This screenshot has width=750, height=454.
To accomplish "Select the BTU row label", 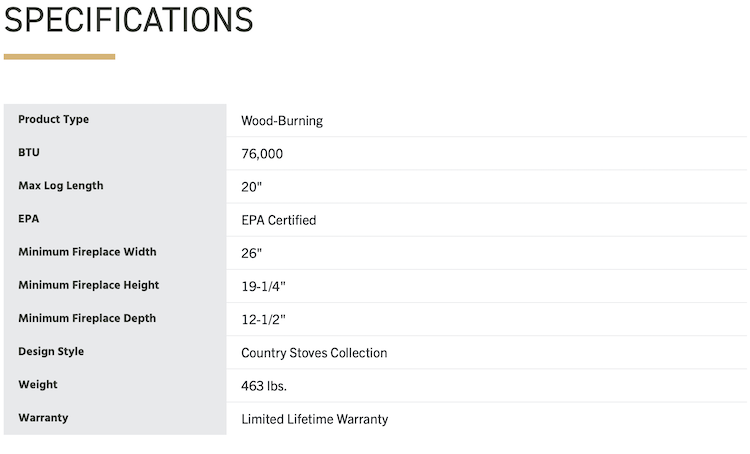I will [x=29, y=153].
